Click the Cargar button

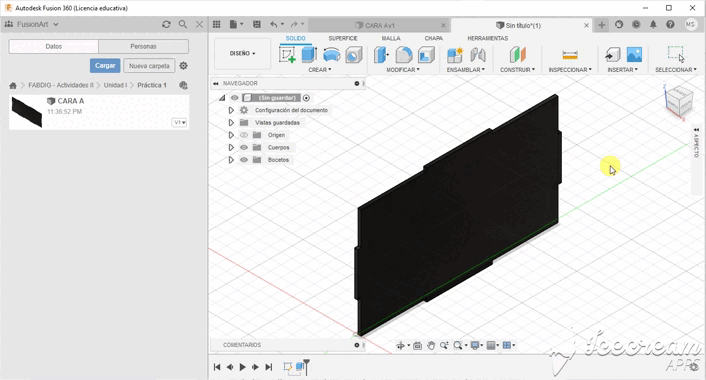point(105,66)
